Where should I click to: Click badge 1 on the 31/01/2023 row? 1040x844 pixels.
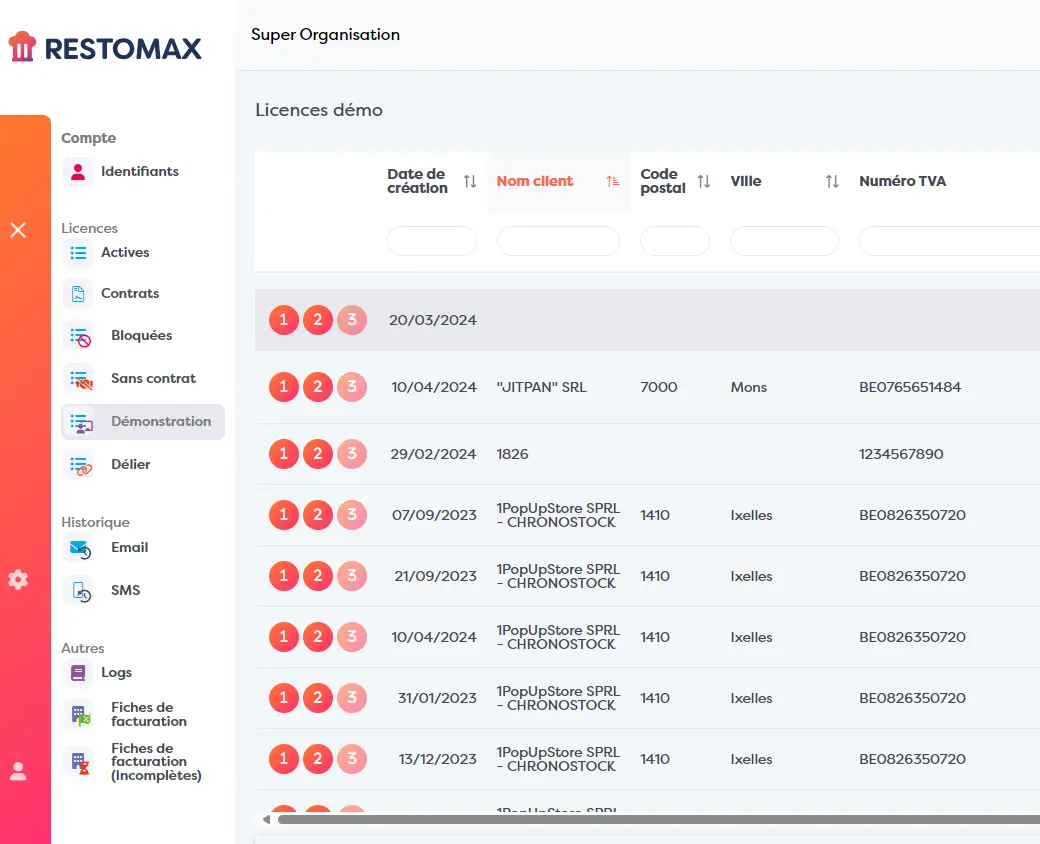click(284, 698)
